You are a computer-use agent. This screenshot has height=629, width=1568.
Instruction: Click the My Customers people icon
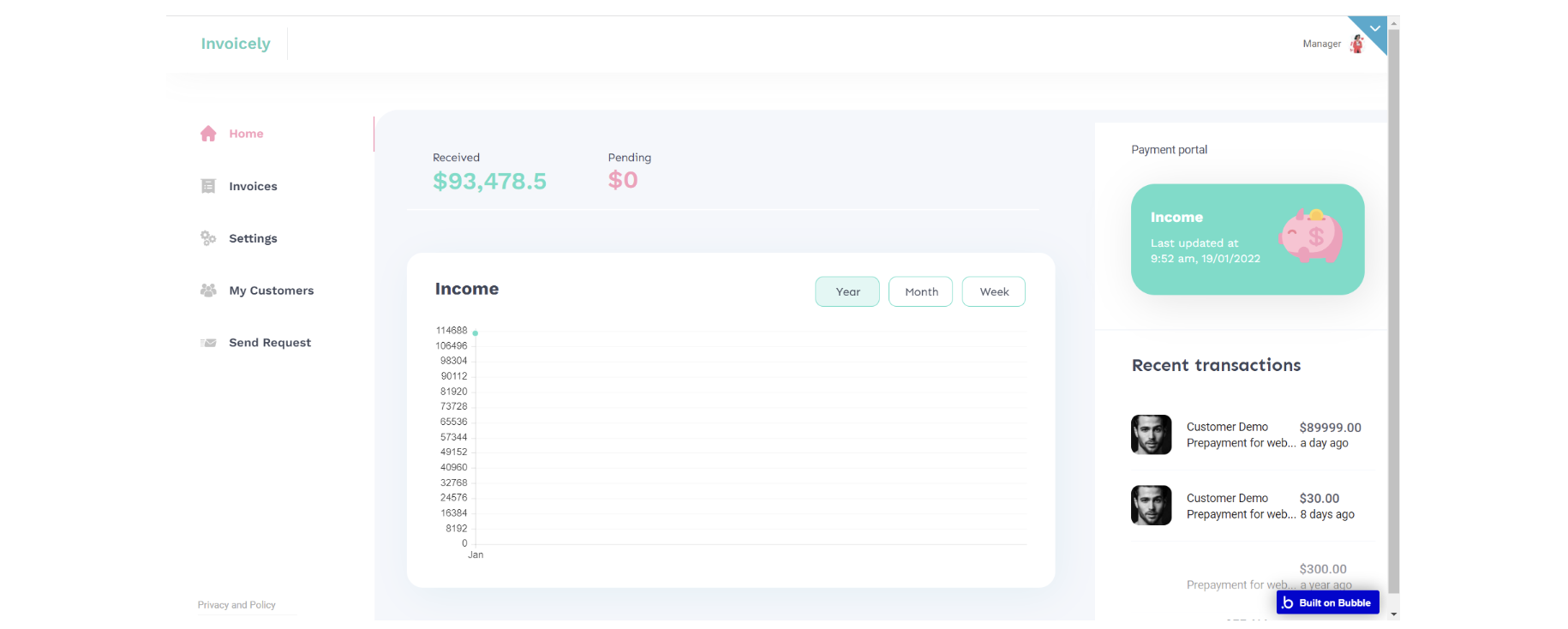tap(208, 291)
